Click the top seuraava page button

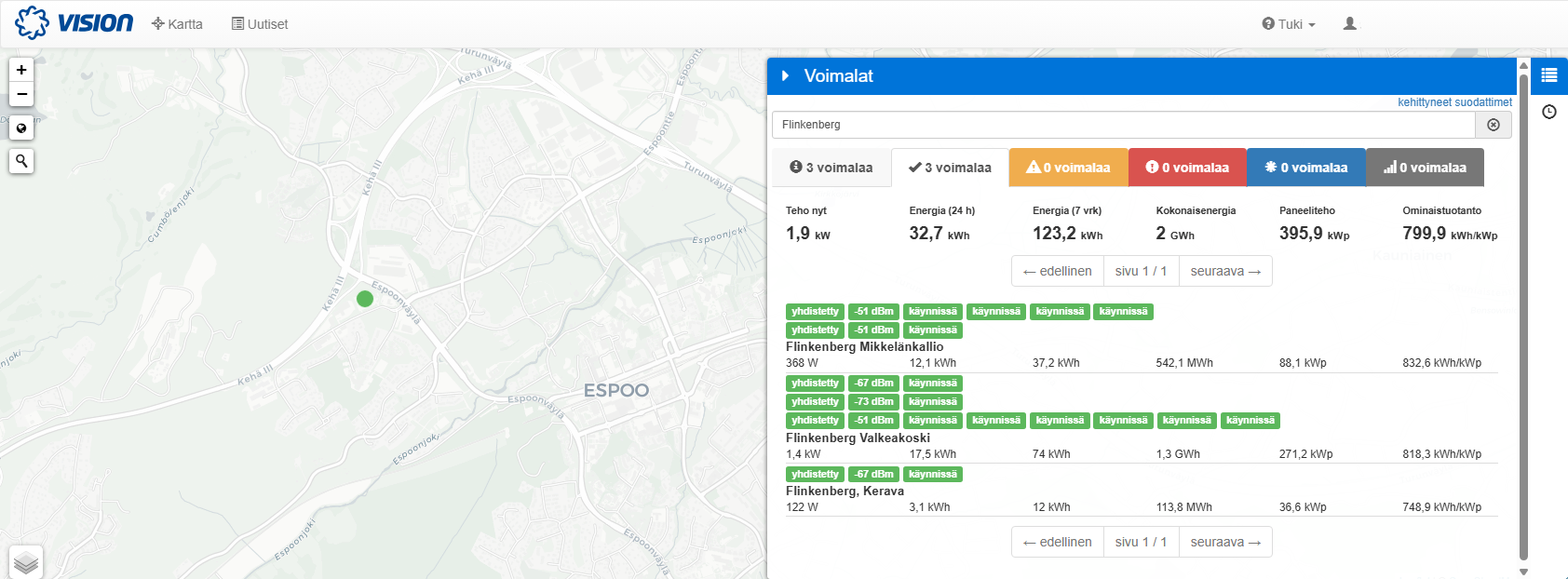tap(1224, 271)
